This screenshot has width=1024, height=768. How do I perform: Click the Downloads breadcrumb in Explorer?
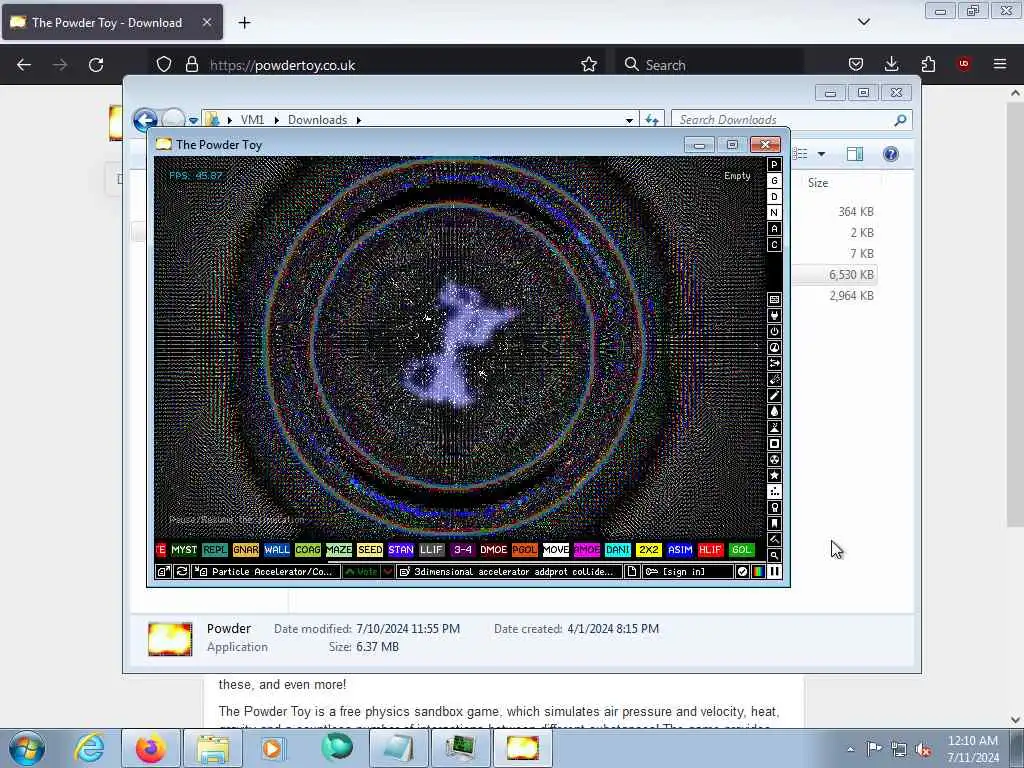[x=317, y=120]
